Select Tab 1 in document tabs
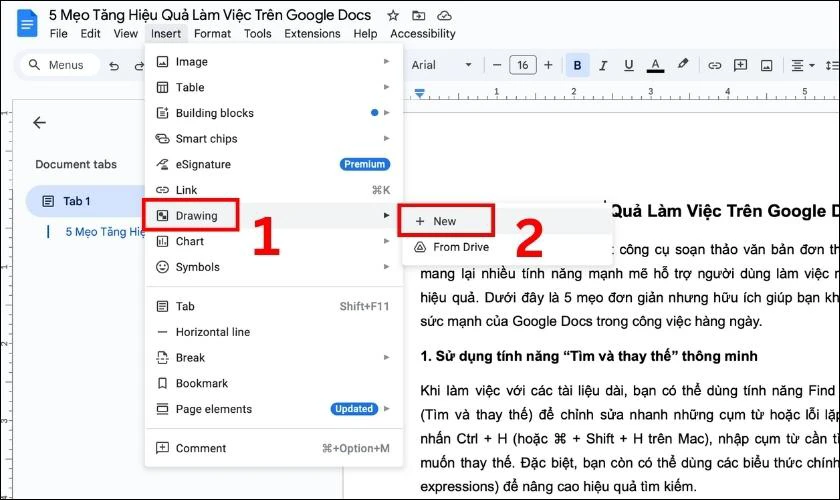The image size is (840, 500). click(86, 202)
